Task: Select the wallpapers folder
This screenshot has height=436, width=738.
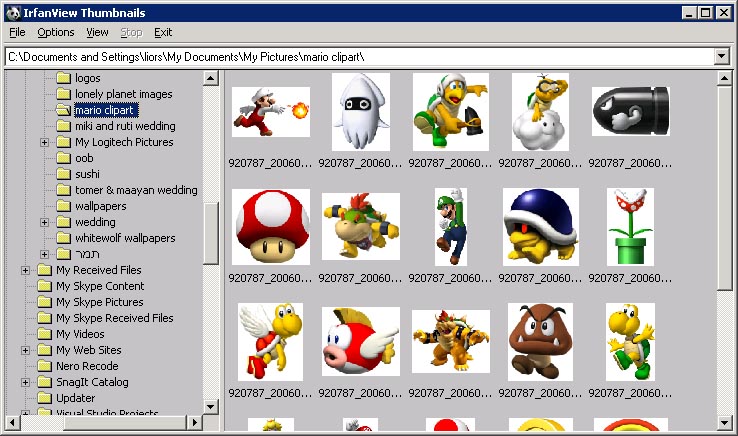Action: pyautogui.click(x=101, y=206)
